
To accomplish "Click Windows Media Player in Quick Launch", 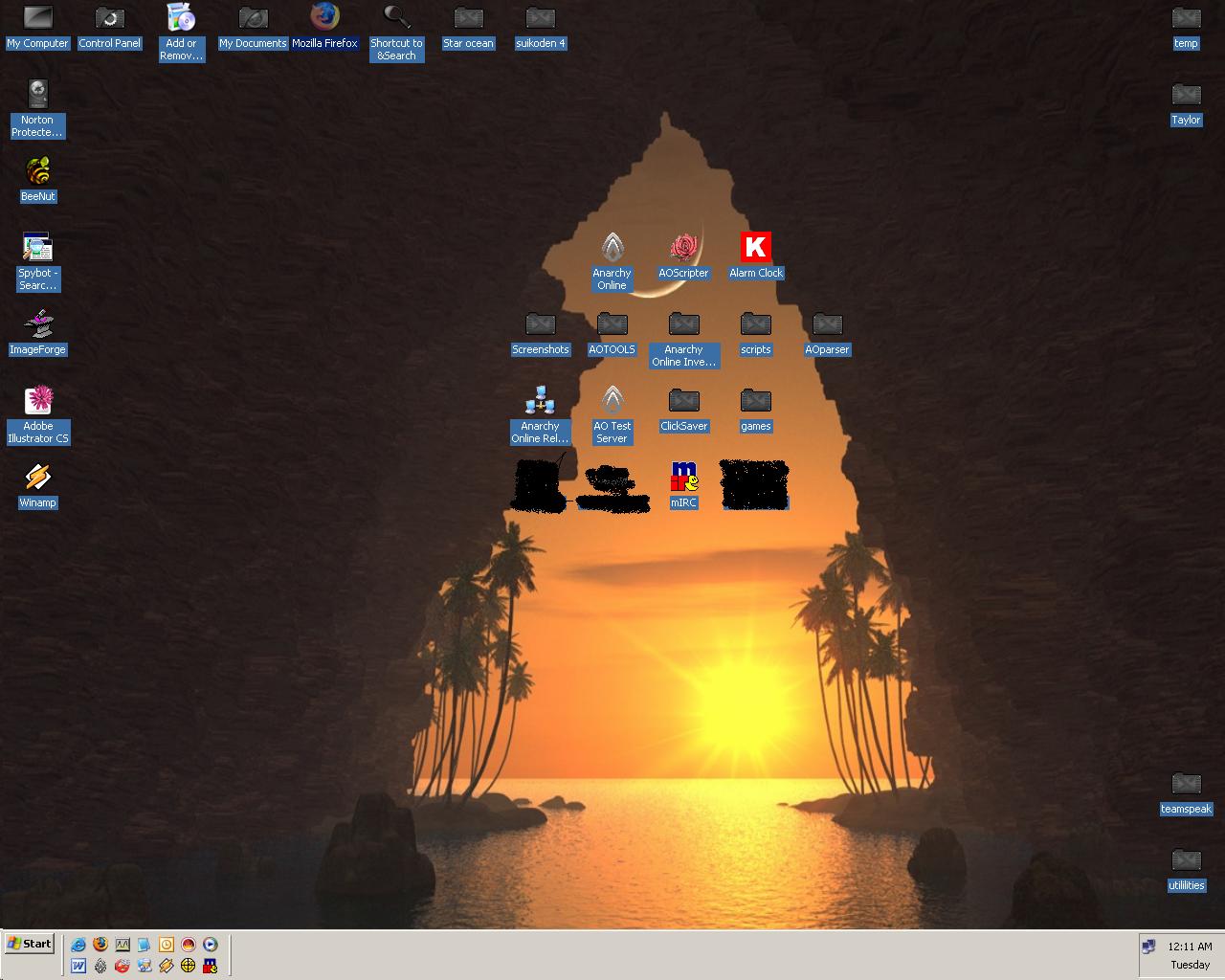I will (x=210, y=945).
